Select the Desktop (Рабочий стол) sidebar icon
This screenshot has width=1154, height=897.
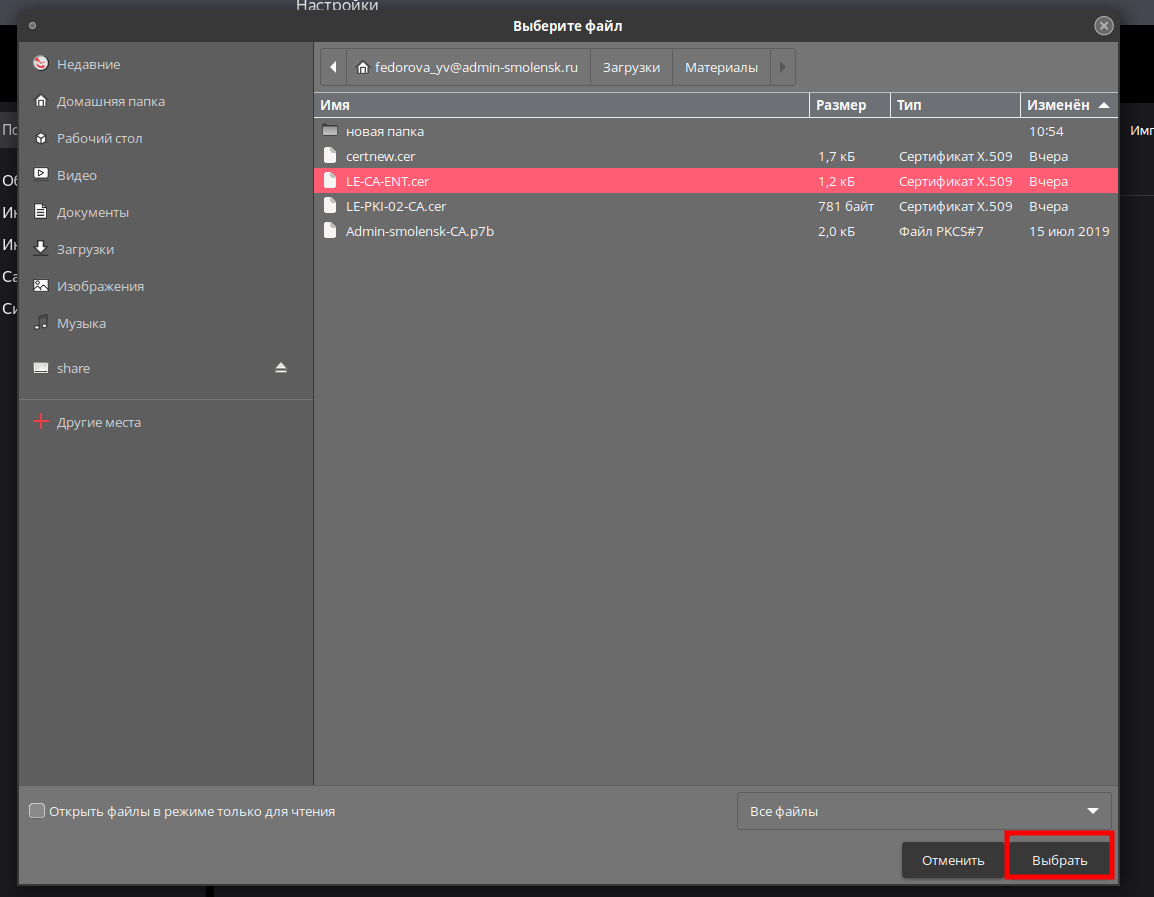pyautogui.click(x=41, y=138)
